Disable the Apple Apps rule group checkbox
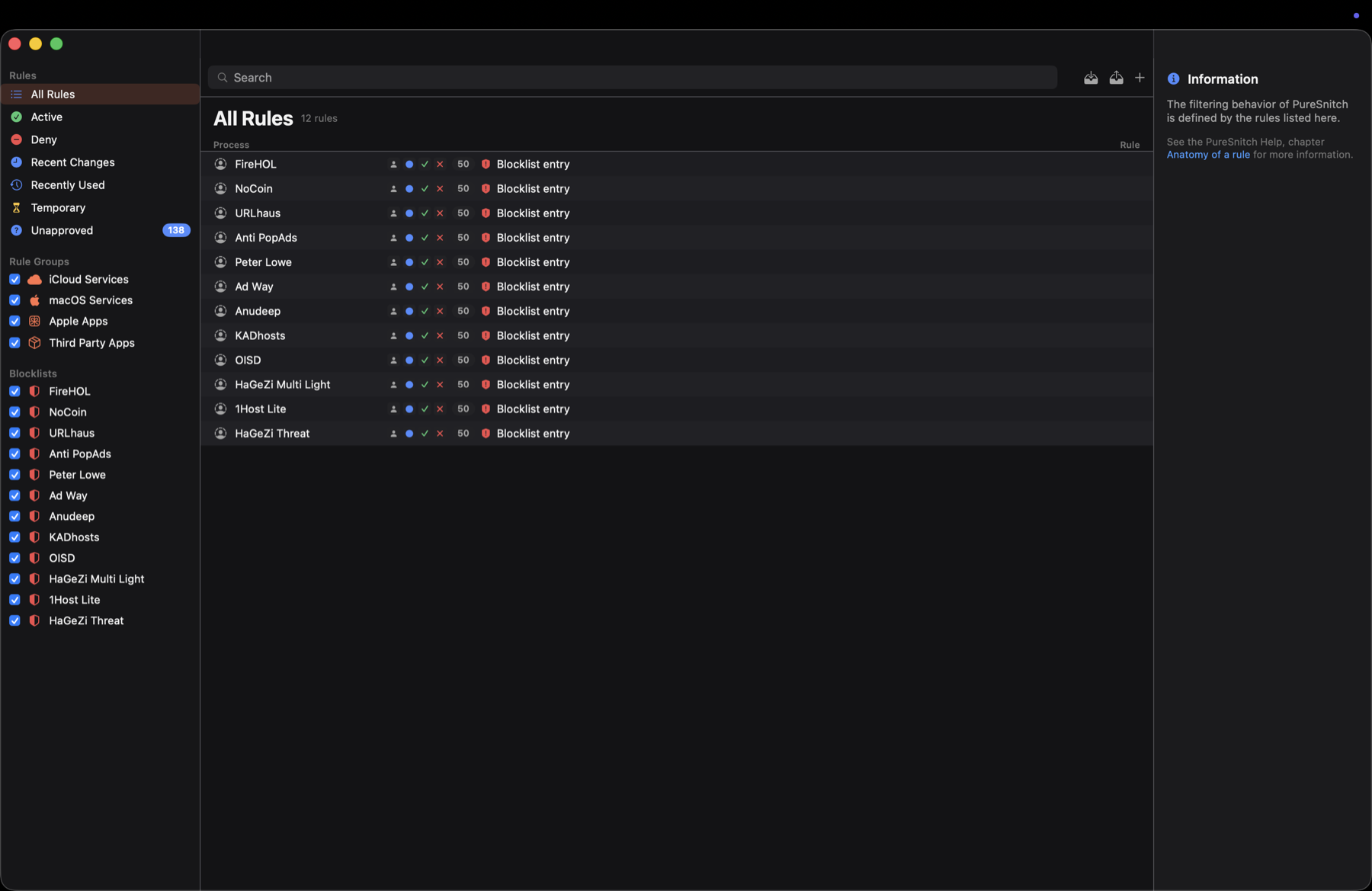 pyautogui.click(x=14, y=322)
